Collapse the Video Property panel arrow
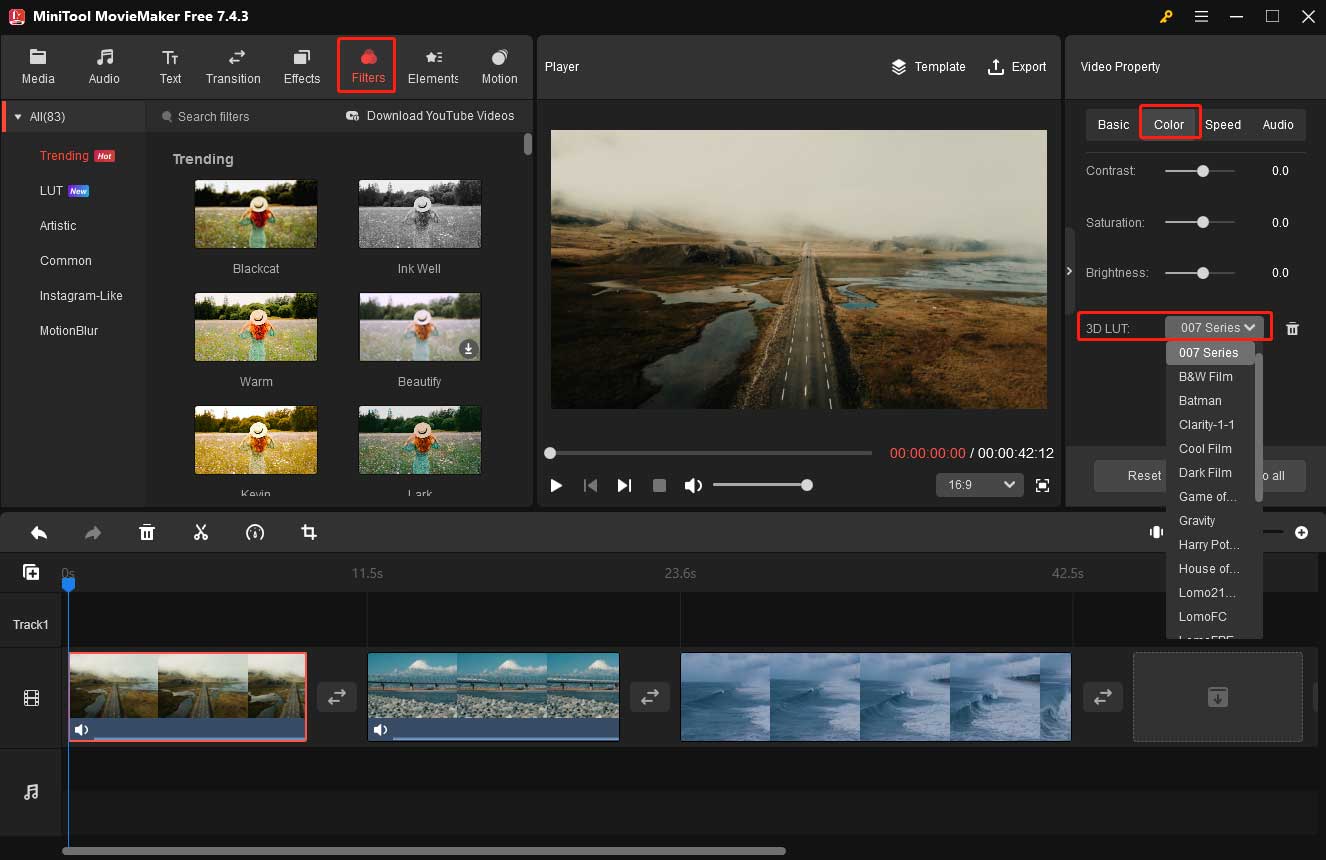The image size is (1326, 860). tap(1070, 271)
